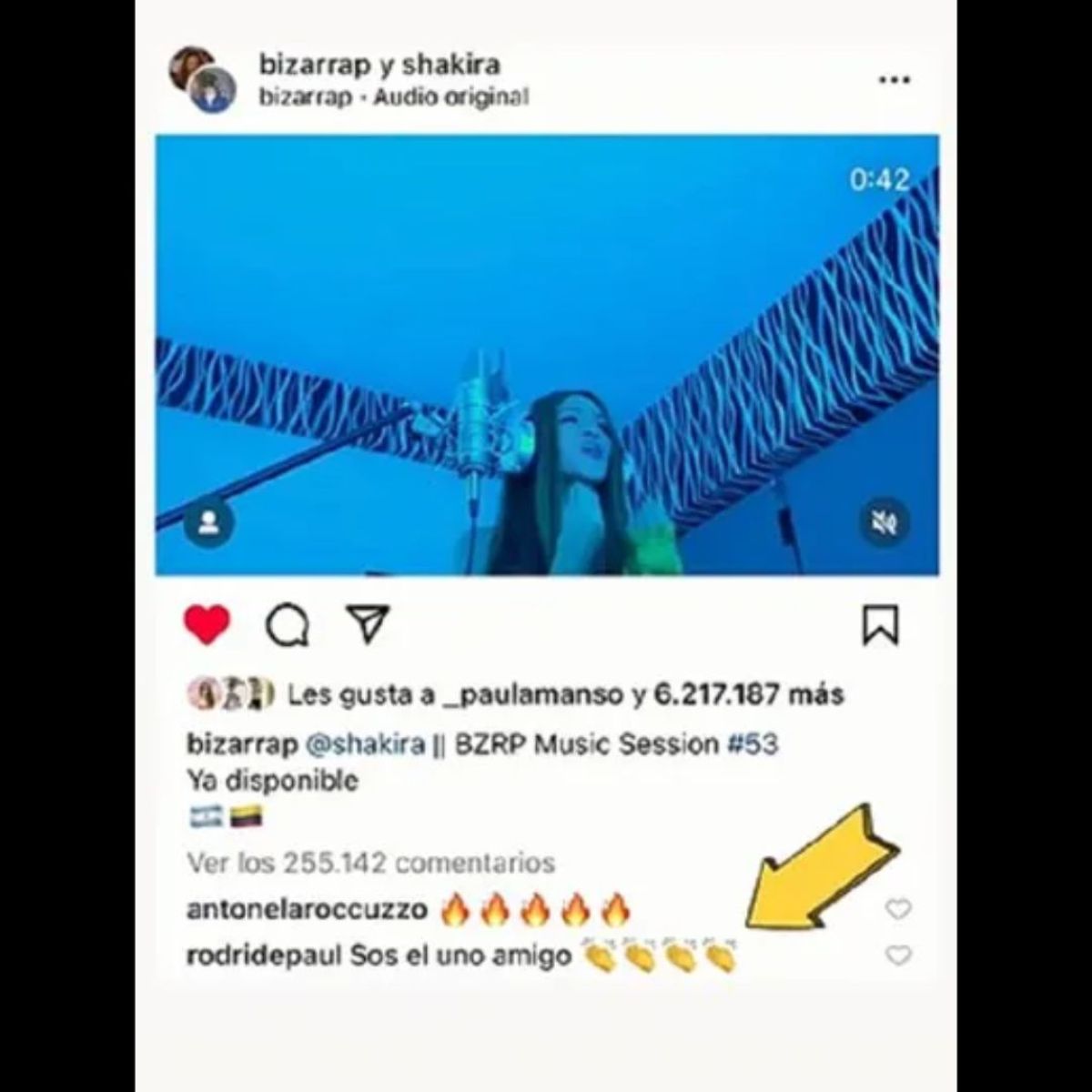The image size is (1092, 1092).
Task: Unmute the video with the speaker icon
Action: click(x=883, y=522)
